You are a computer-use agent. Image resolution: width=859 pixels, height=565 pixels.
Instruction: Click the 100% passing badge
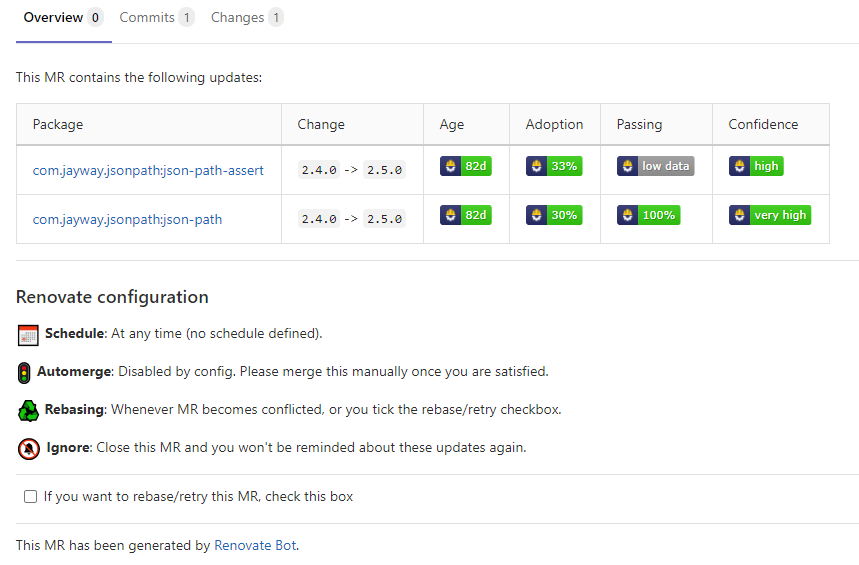tap(649, 215)
